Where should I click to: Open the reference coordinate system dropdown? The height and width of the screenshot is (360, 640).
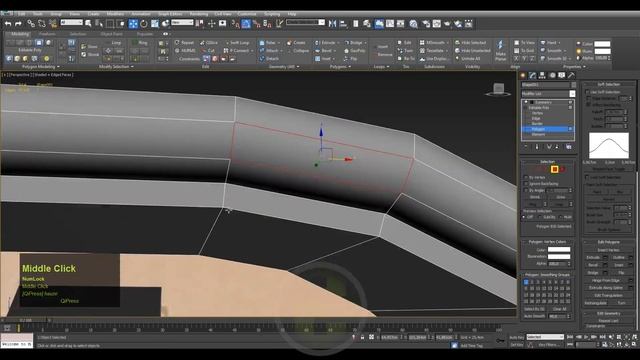click(182, 23)
